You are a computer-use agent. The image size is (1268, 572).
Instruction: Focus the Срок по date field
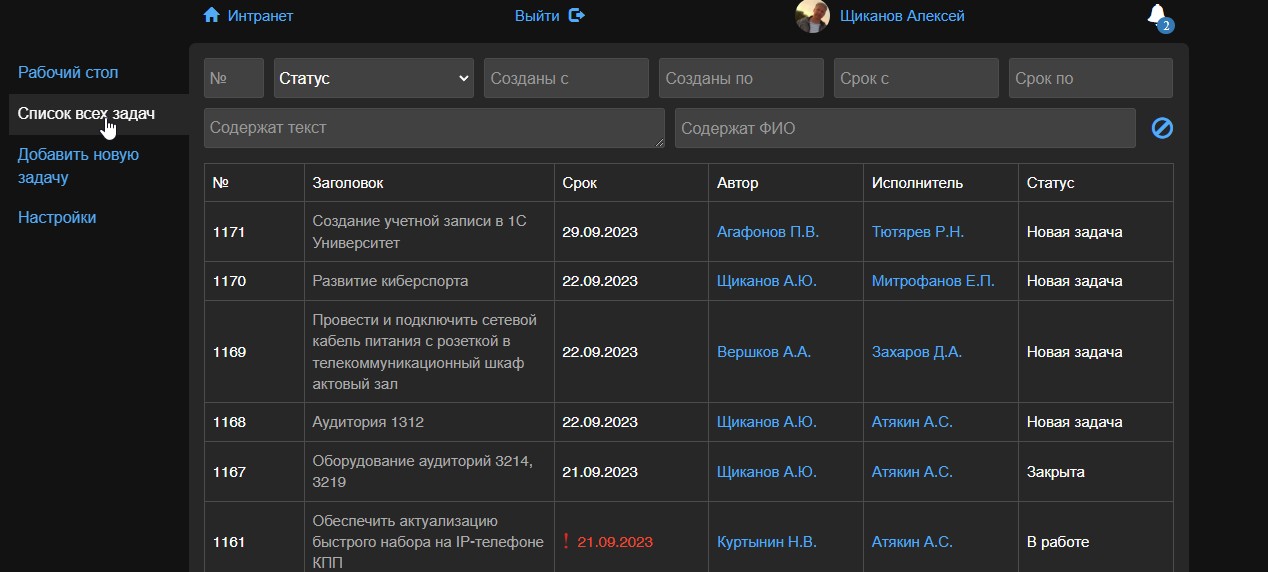(x=1090, y=78)
